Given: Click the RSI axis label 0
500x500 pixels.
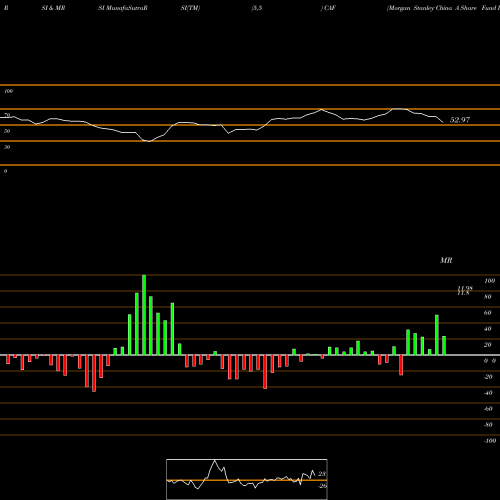Looking at the screenshot, I should [5, 171].
